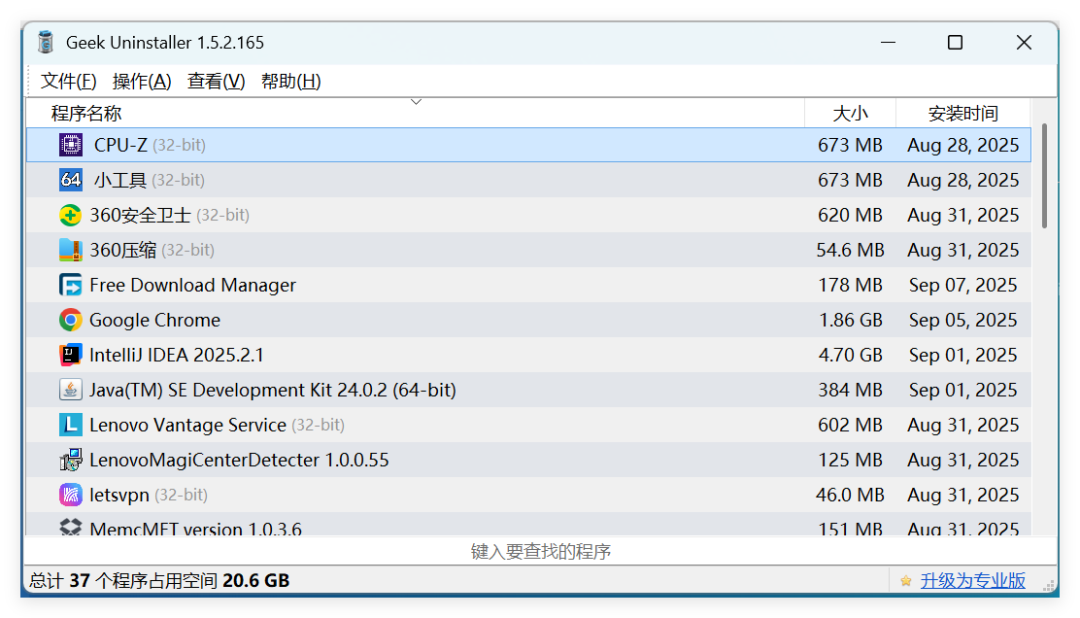
Task: Click the Google Chrome icon
Action: (x=70, y=320)
